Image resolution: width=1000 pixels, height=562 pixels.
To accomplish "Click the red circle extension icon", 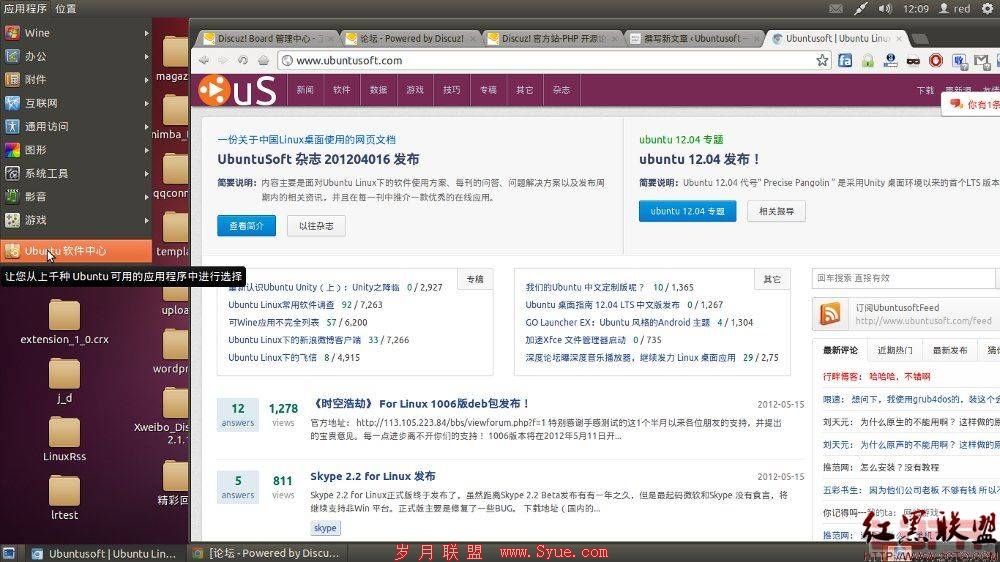I will tap(936, 61).
